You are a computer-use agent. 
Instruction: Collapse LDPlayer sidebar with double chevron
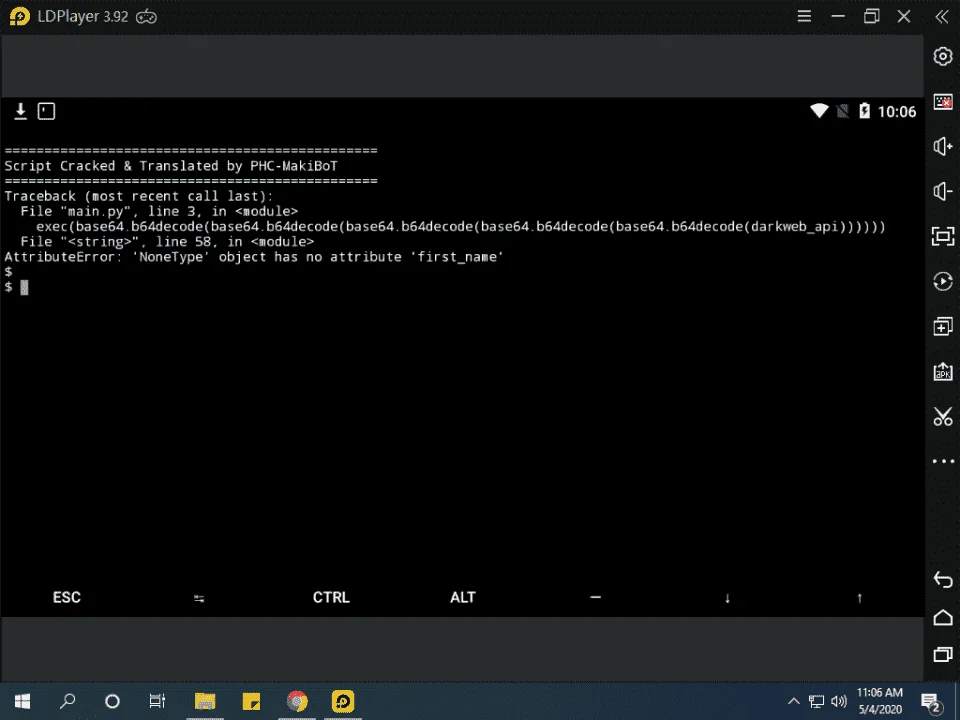click(942, 17)
